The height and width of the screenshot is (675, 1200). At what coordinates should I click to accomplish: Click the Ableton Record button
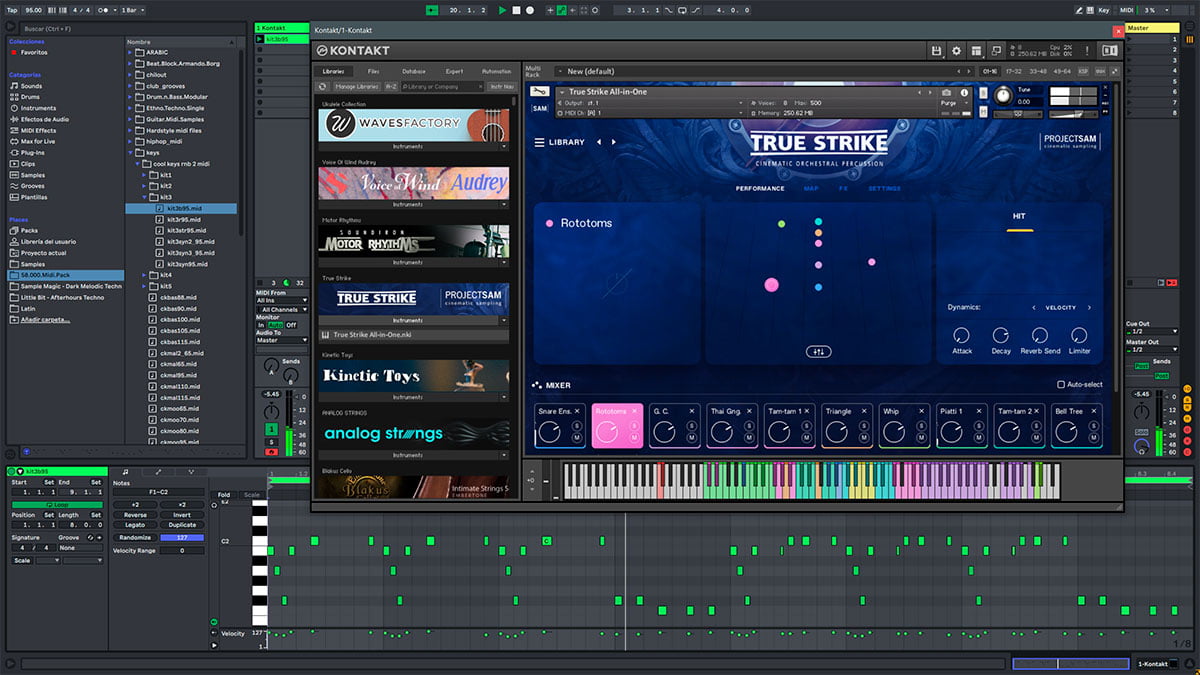pos(530,10)
